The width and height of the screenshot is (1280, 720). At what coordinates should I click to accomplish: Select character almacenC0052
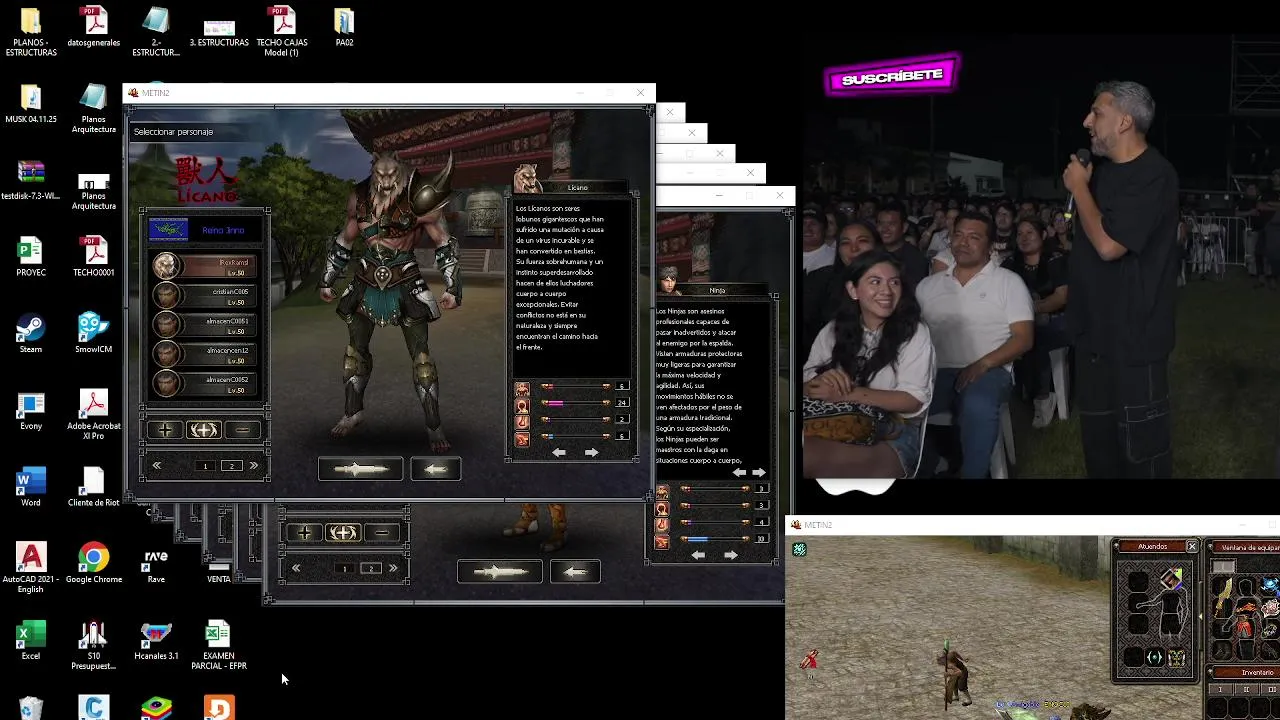[x=204, y=384]
